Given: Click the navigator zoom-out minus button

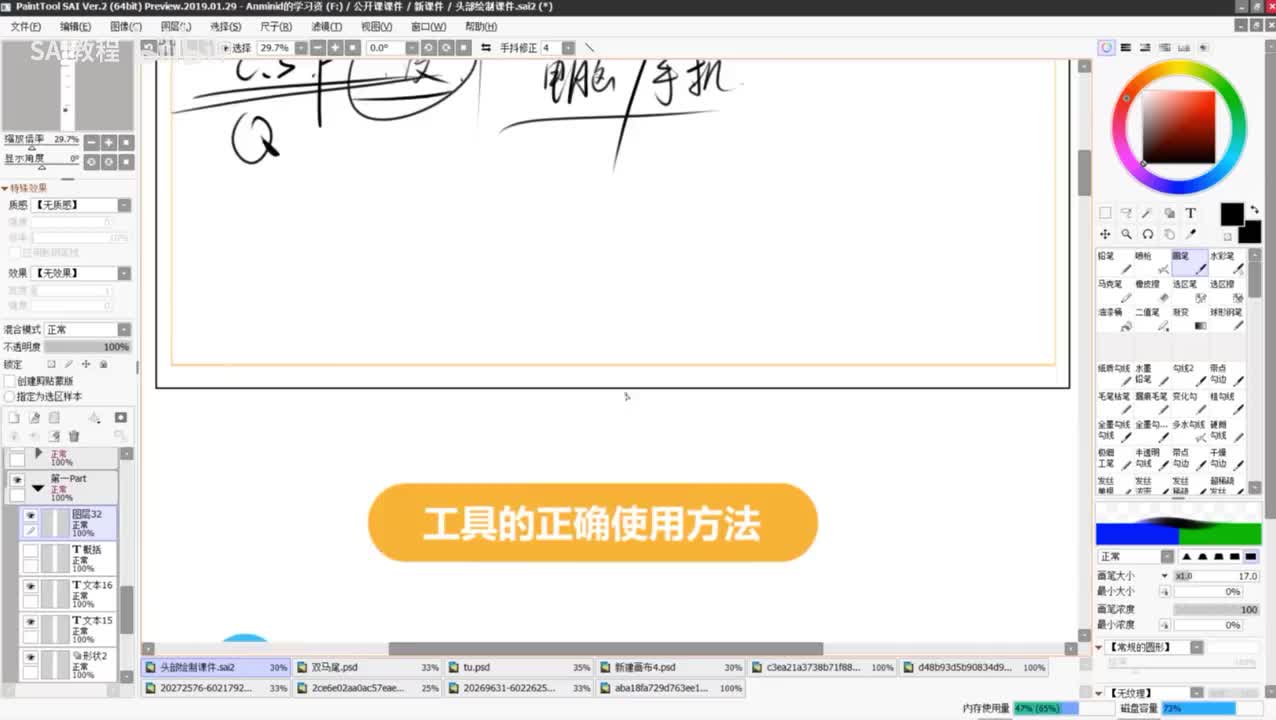Looking at the screenshot, I should pos(91,143).
